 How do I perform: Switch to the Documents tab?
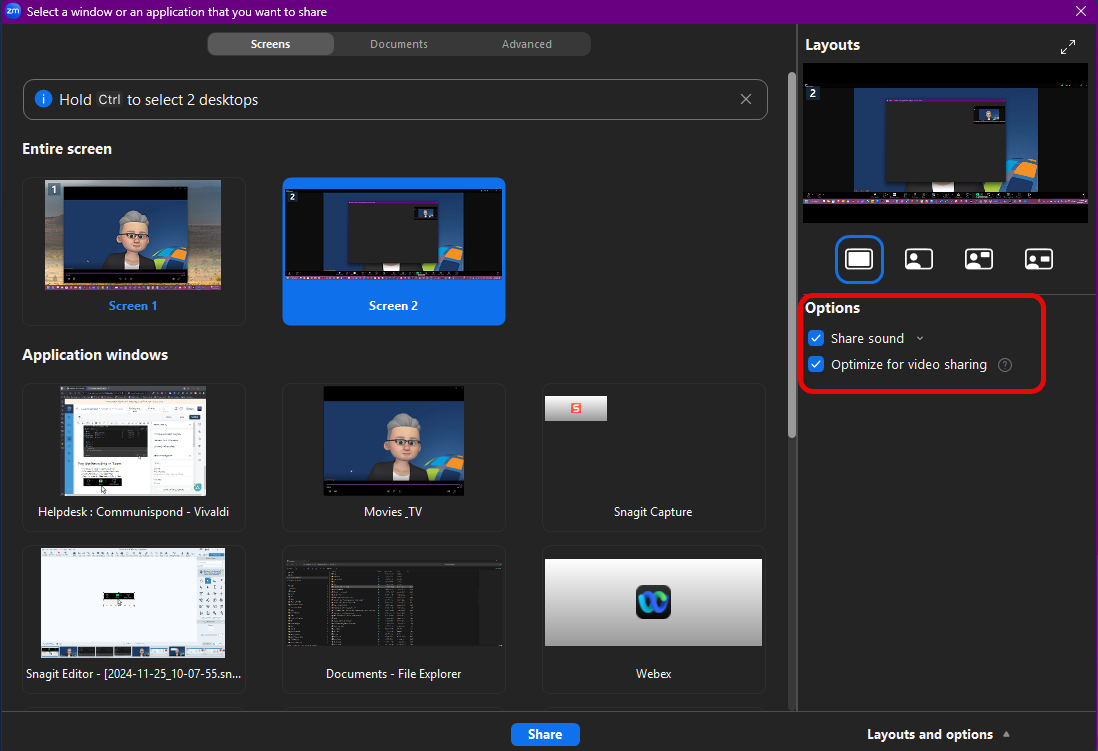point(398,44)
